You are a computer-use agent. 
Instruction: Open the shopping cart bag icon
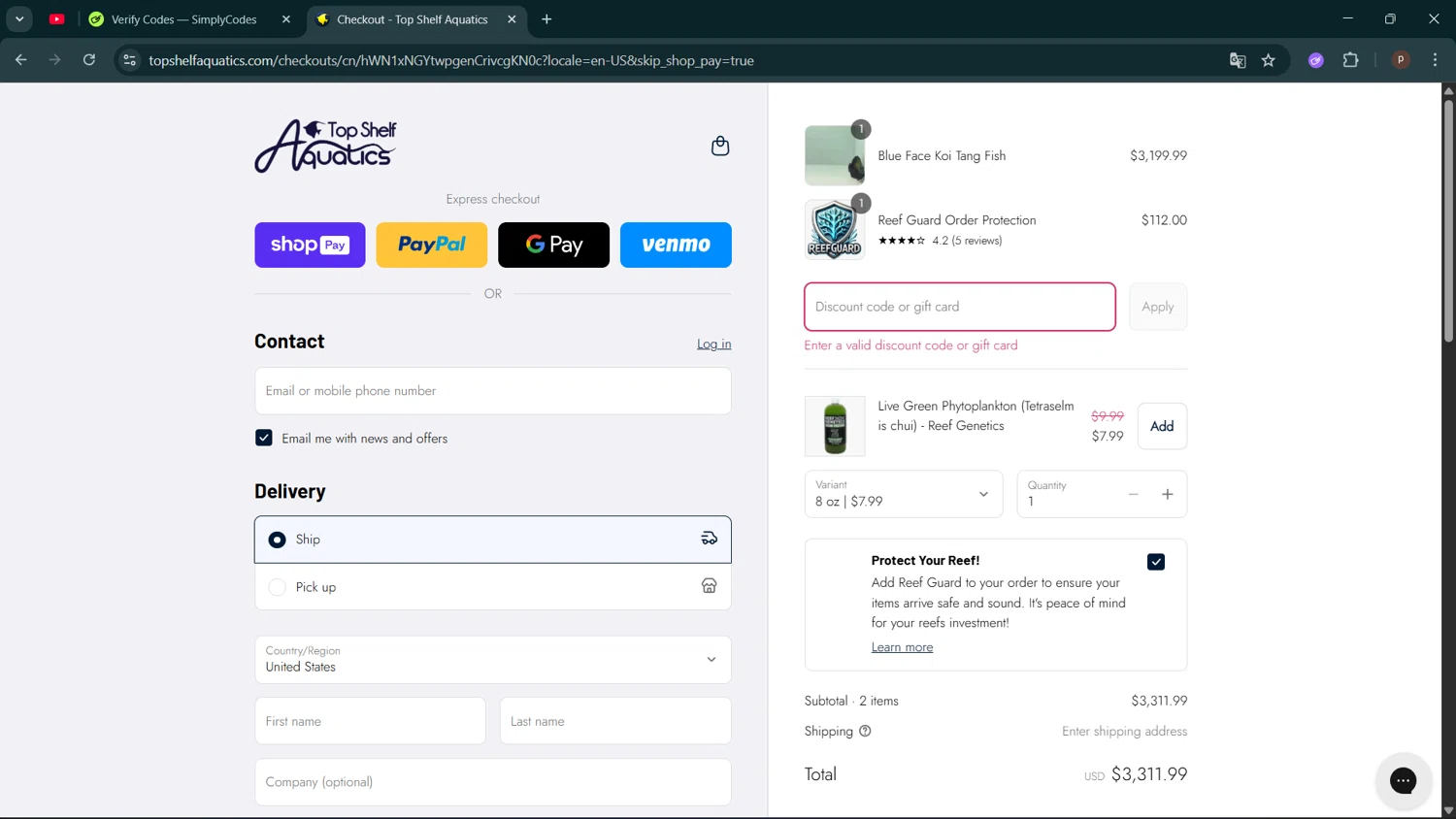point(720,146)
